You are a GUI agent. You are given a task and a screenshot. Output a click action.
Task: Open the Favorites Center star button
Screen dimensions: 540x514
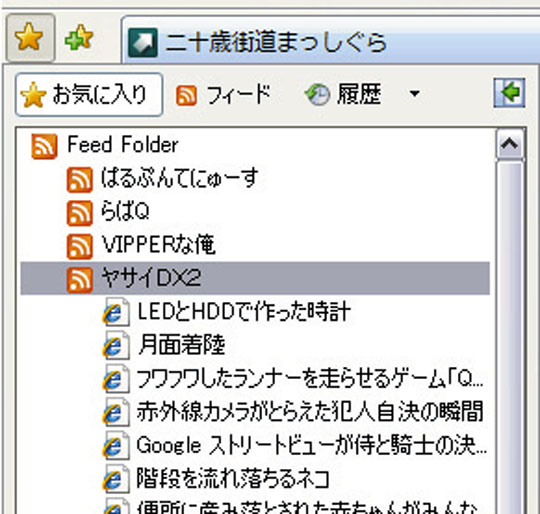click(x=30, y=38)
